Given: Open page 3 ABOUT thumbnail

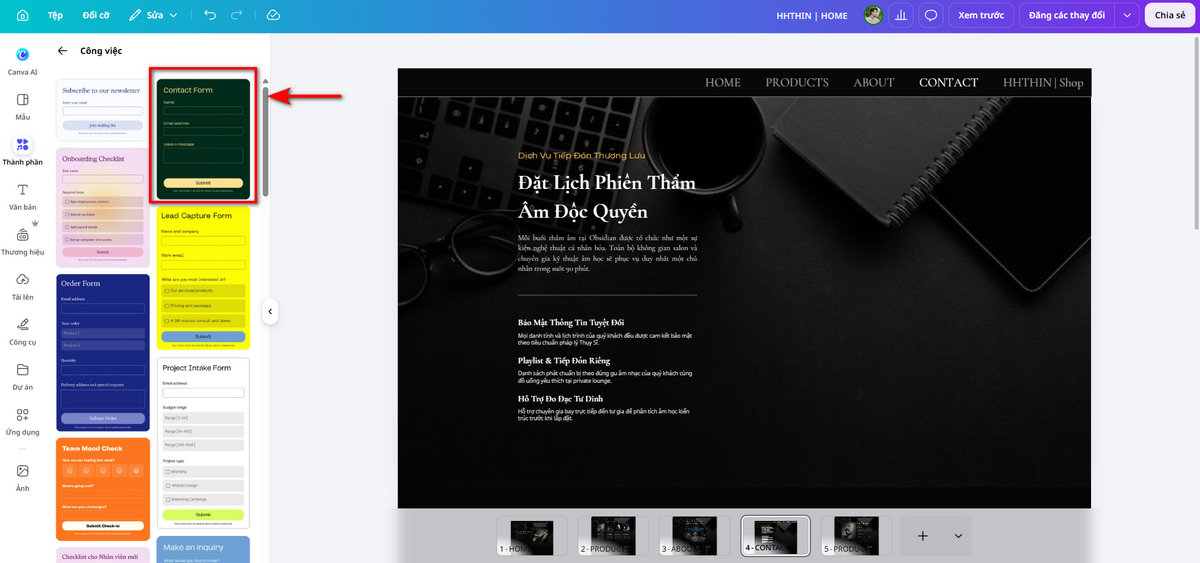Looking at the screenshot, I should click(x=694, y=536).
